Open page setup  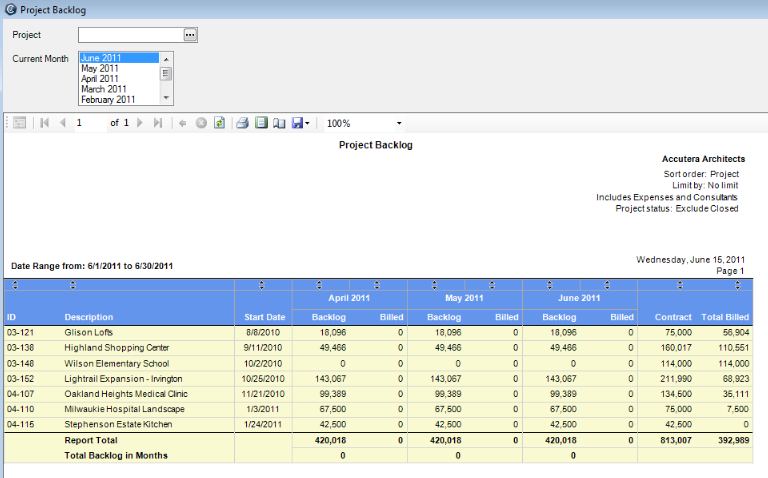click(279, 123)
